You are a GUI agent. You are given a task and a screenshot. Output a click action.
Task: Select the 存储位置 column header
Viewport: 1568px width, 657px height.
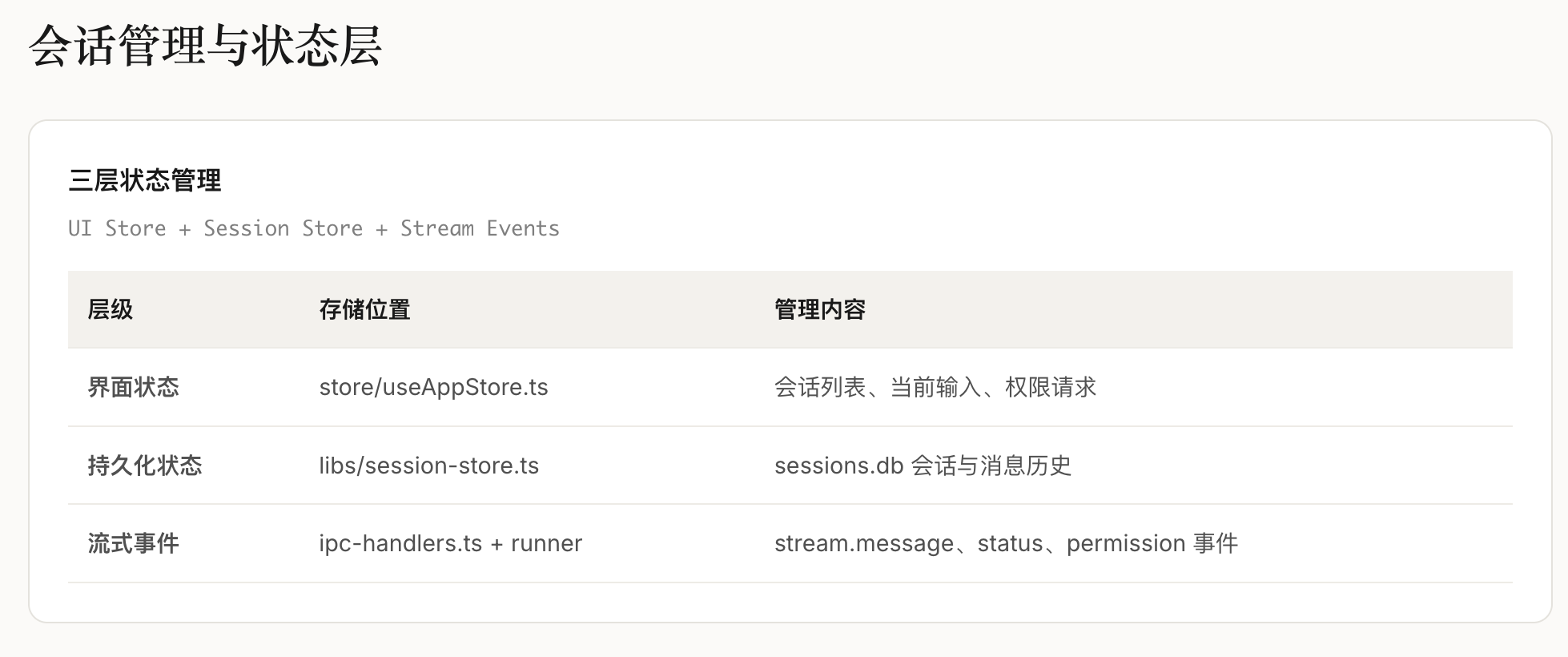[x=364, y=309]
